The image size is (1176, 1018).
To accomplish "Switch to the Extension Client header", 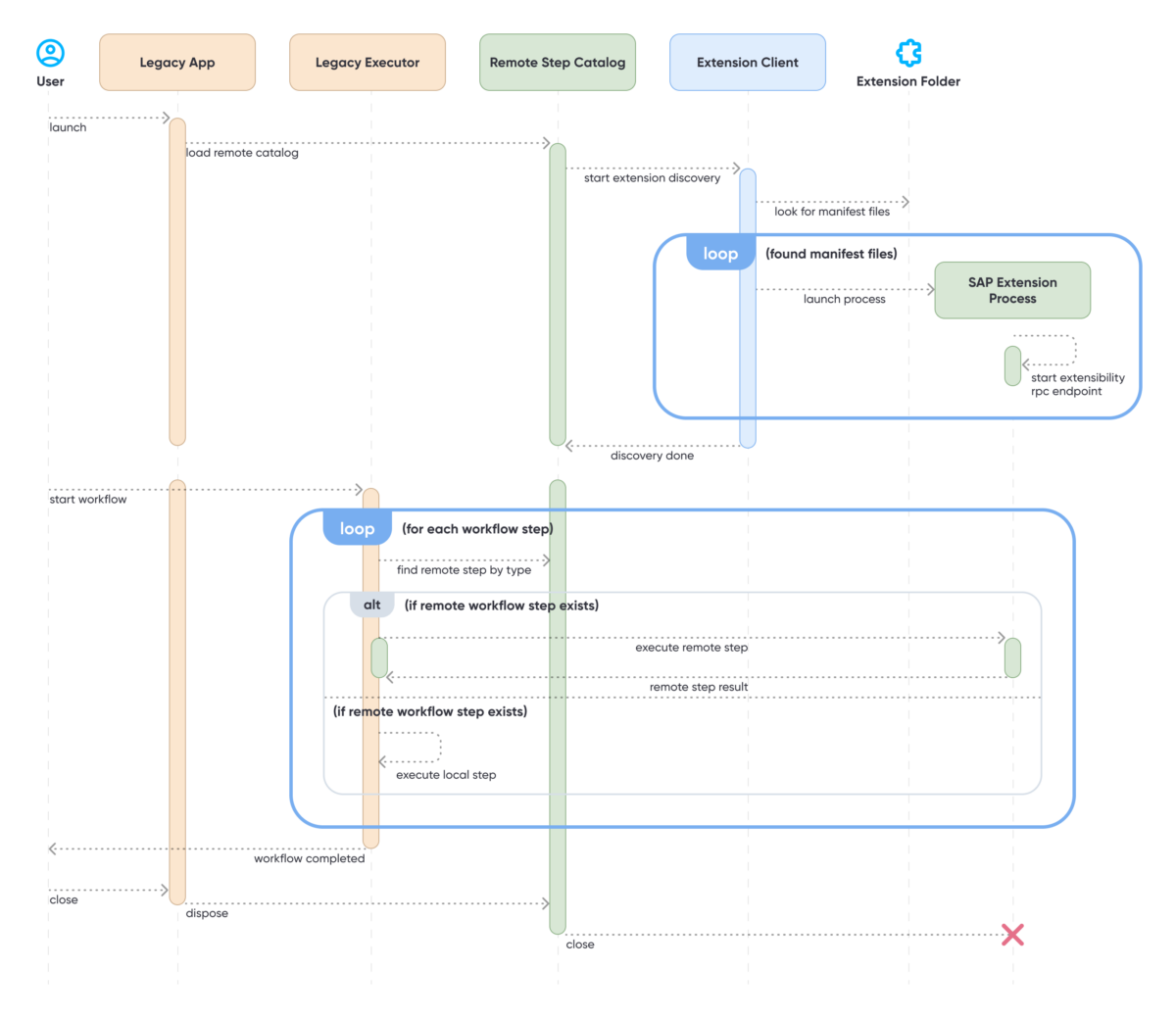I will [748, 62].
